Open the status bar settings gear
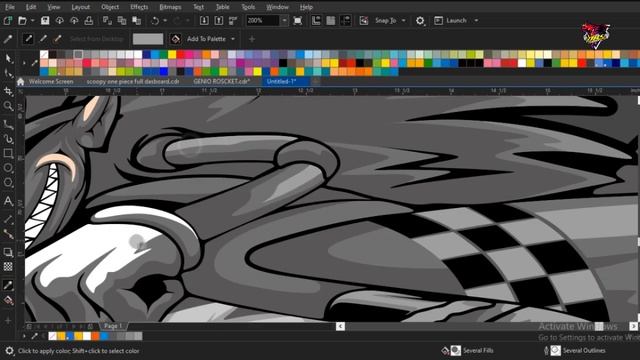Viewport: 640px width, 360px height. pos(9,351)
